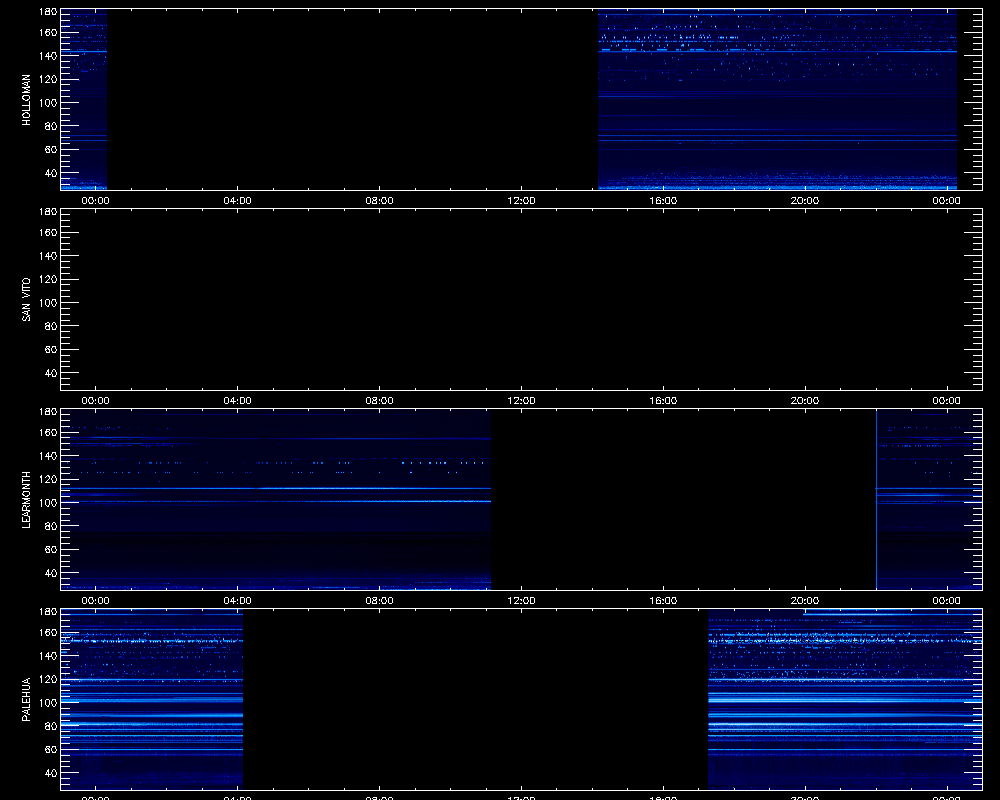Click the 120 frequency label on Palehua axis
The image size is (1000, 800).
48,679
